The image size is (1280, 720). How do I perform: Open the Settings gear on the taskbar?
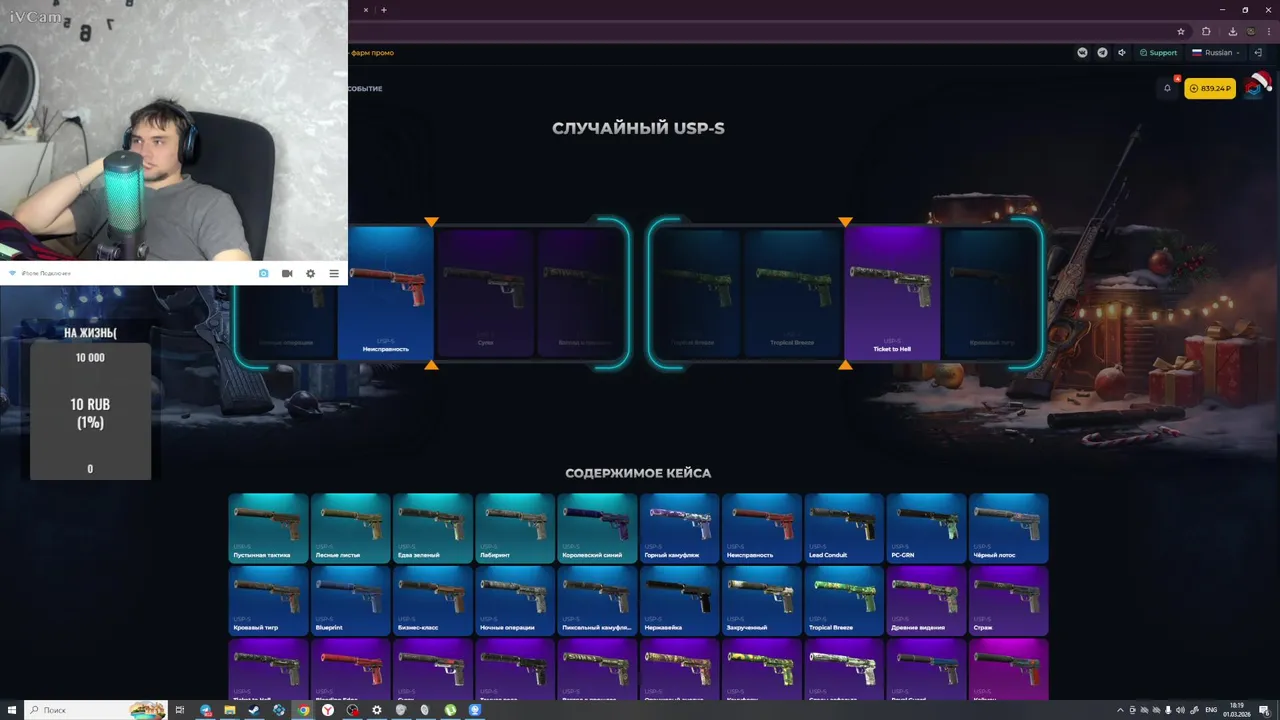point(377,710)
